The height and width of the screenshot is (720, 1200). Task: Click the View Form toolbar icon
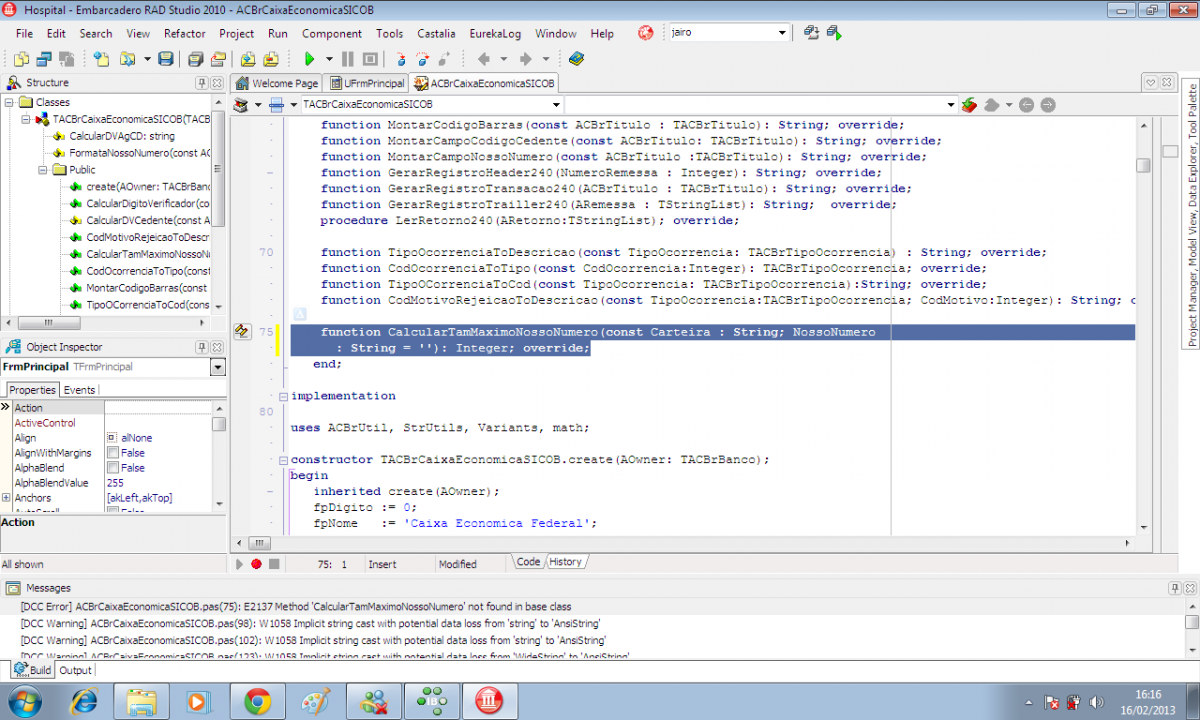click(44, 59)
